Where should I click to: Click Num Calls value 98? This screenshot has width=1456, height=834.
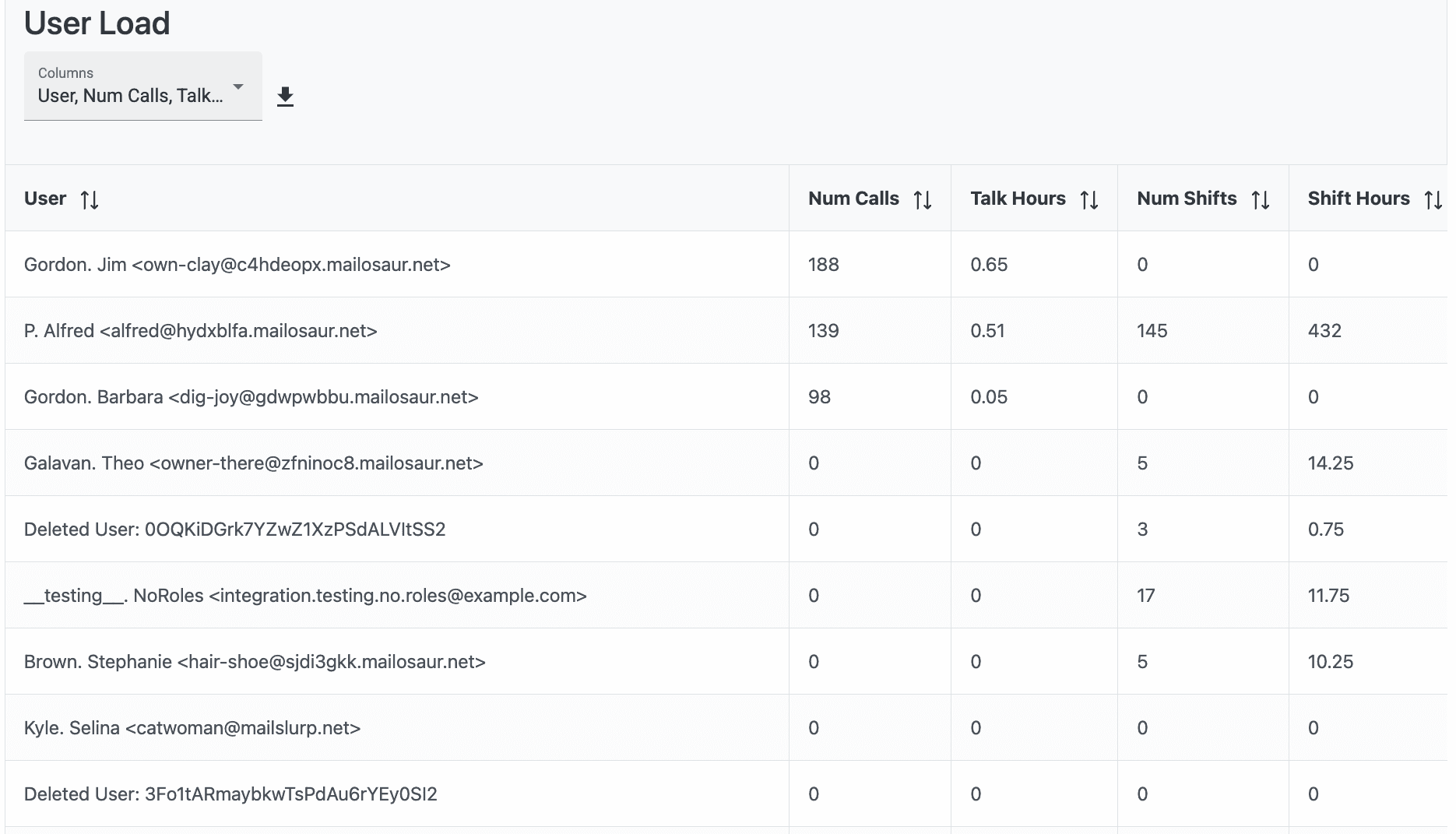[819, 397]
